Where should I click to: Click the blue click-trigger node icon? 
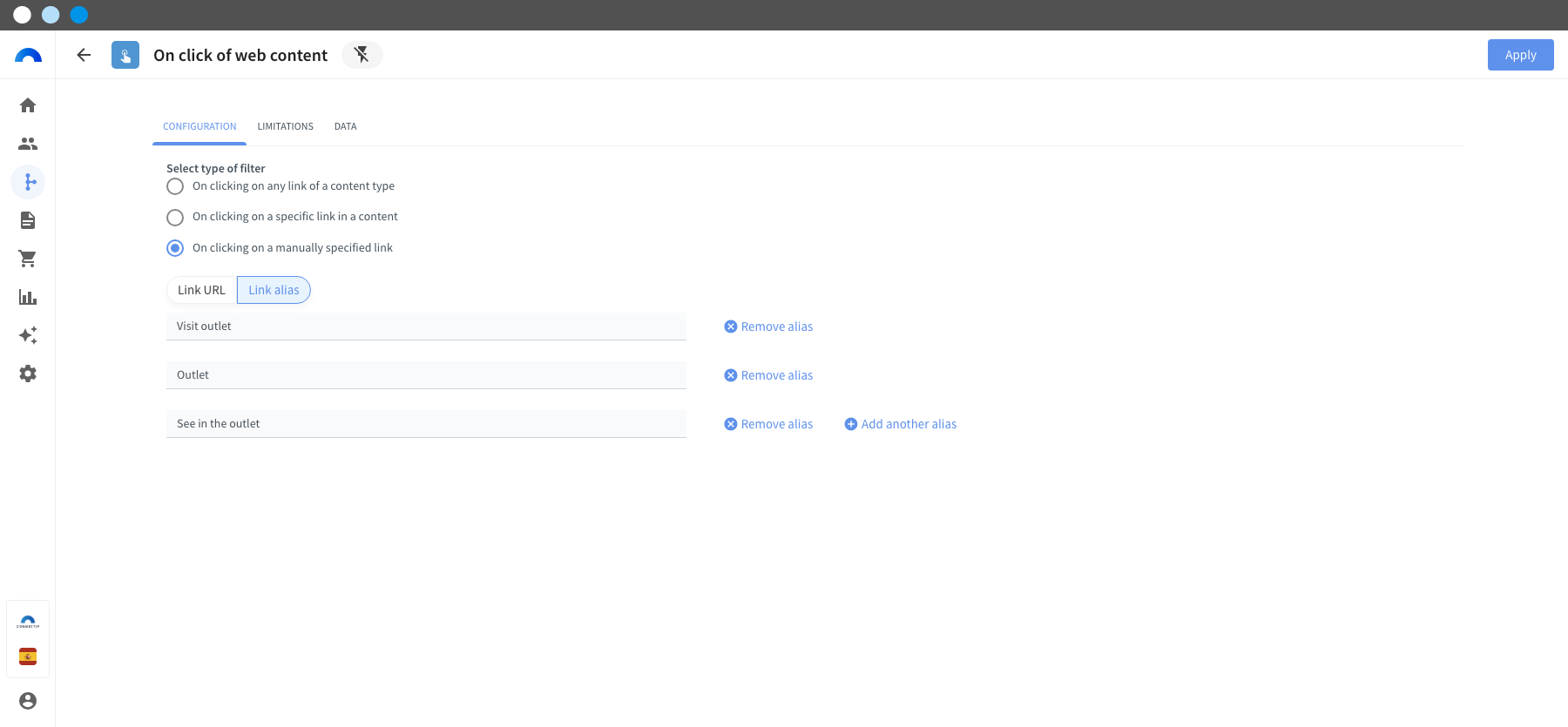coord(125,55)
